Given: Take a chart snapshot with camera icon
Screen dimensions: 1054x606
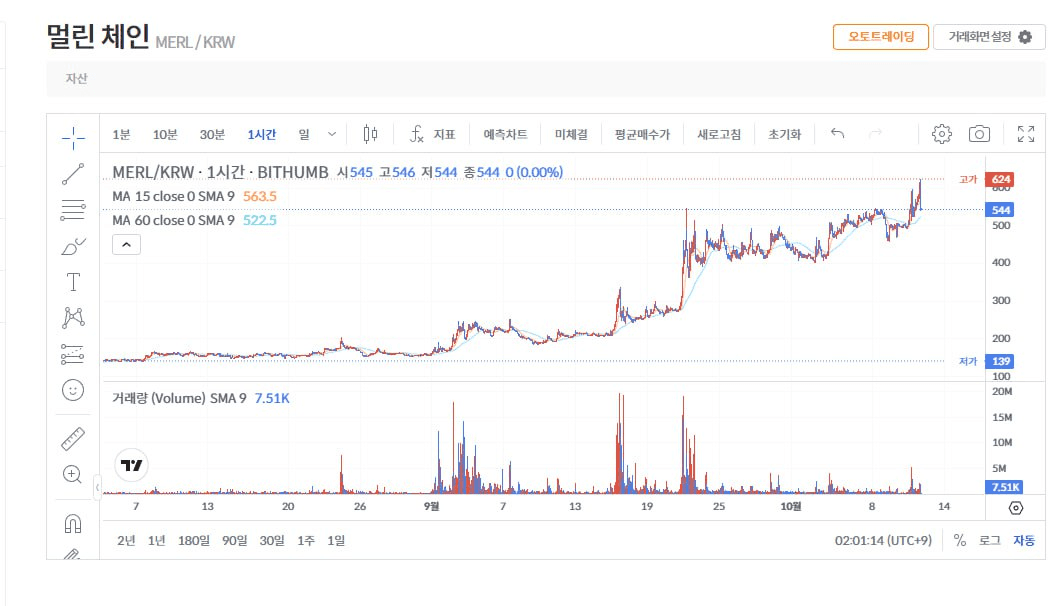Looking at the screenshot, I should (979, 134).
